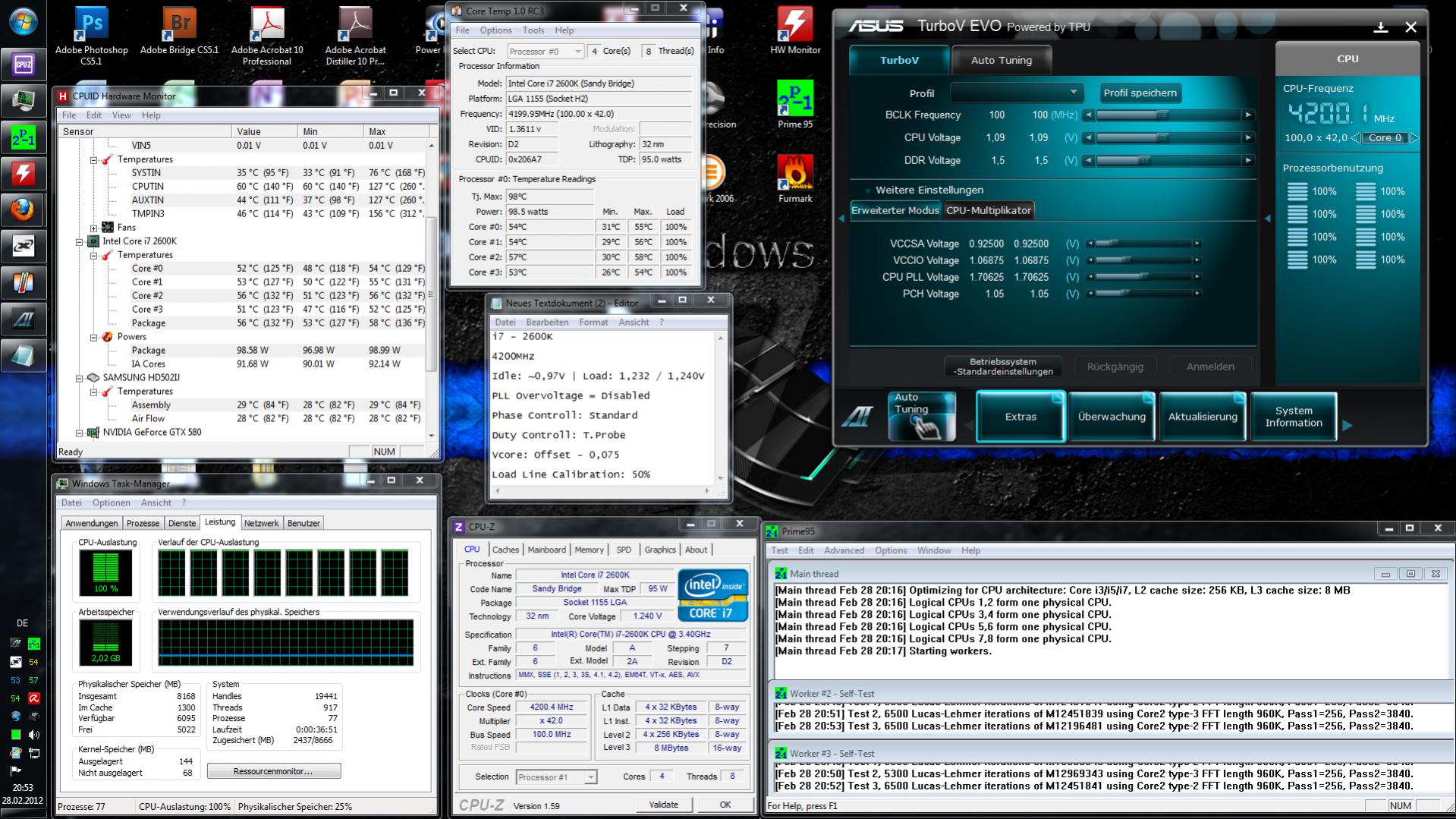1456x819 pixels.
Task: Select the CPU-Multiplikator tab
Action: coord(989,210)
